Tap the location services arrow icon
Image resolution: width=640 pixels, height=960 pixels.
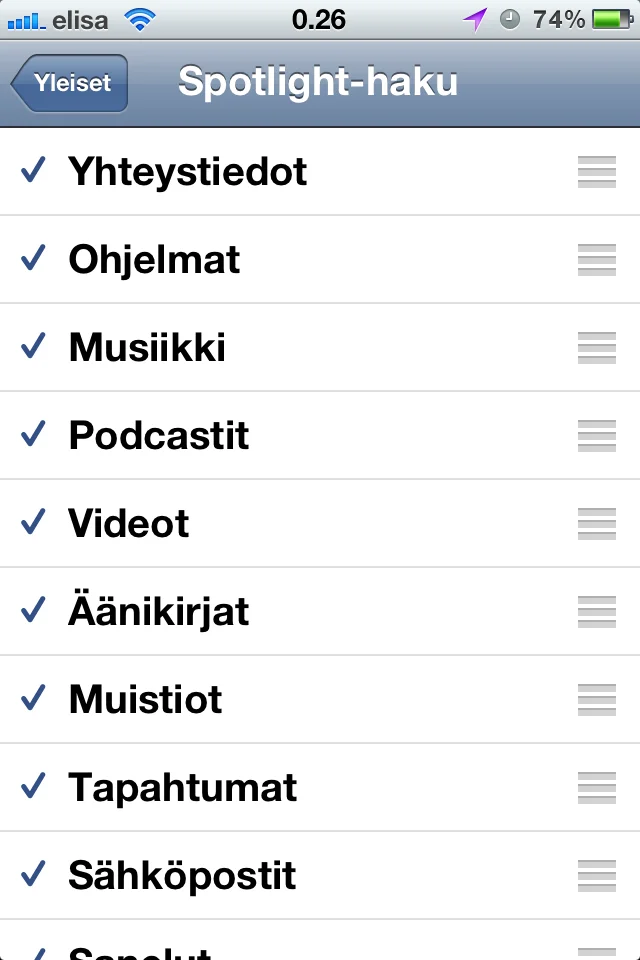click(475, 19)
